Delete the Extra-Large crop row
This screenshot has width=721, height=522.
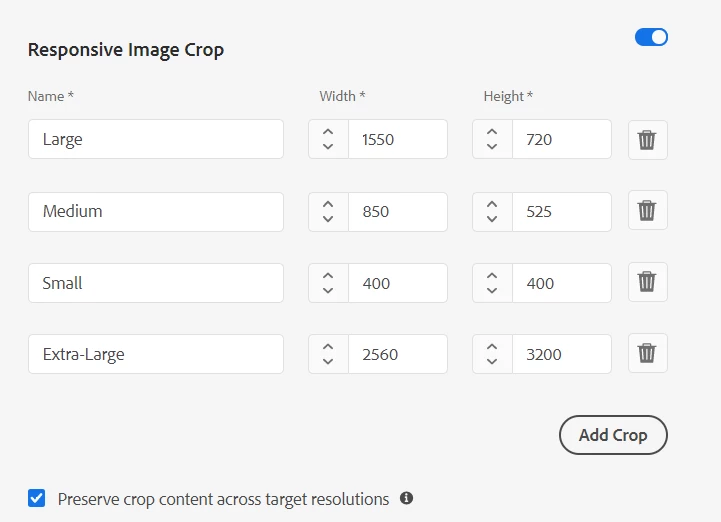coord(647,354)
